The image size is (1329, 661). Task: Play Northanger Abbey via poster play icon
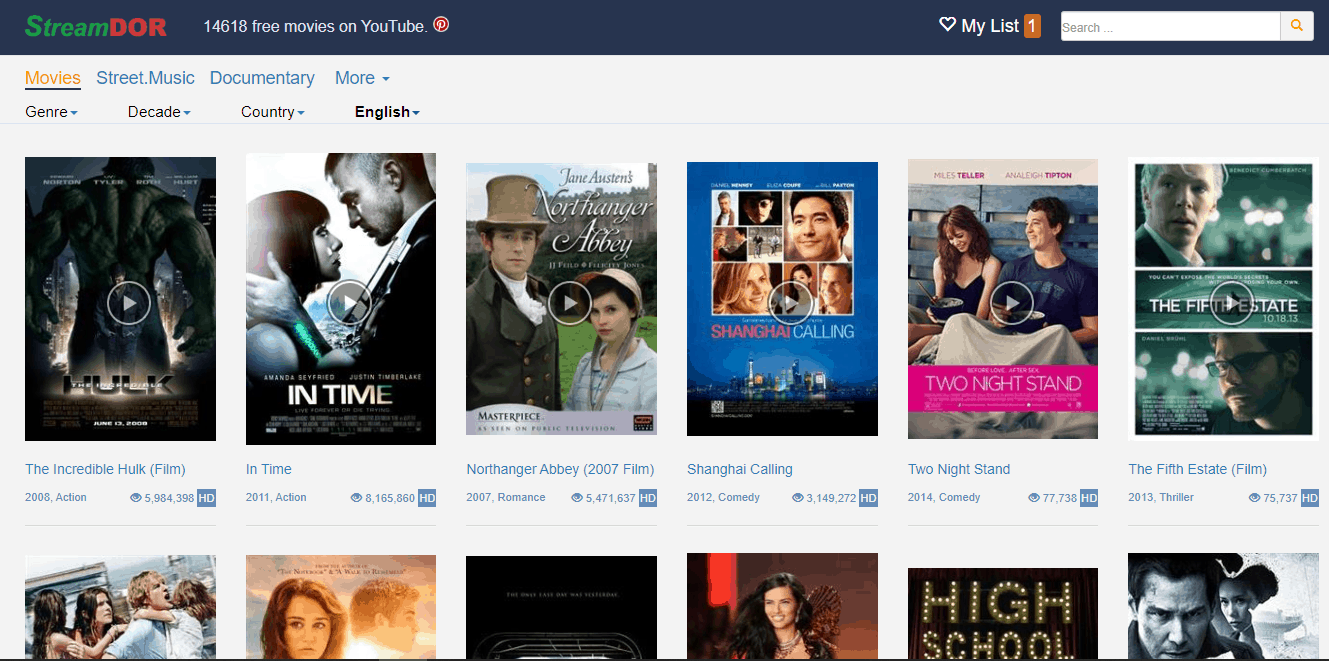pos(570,303)
